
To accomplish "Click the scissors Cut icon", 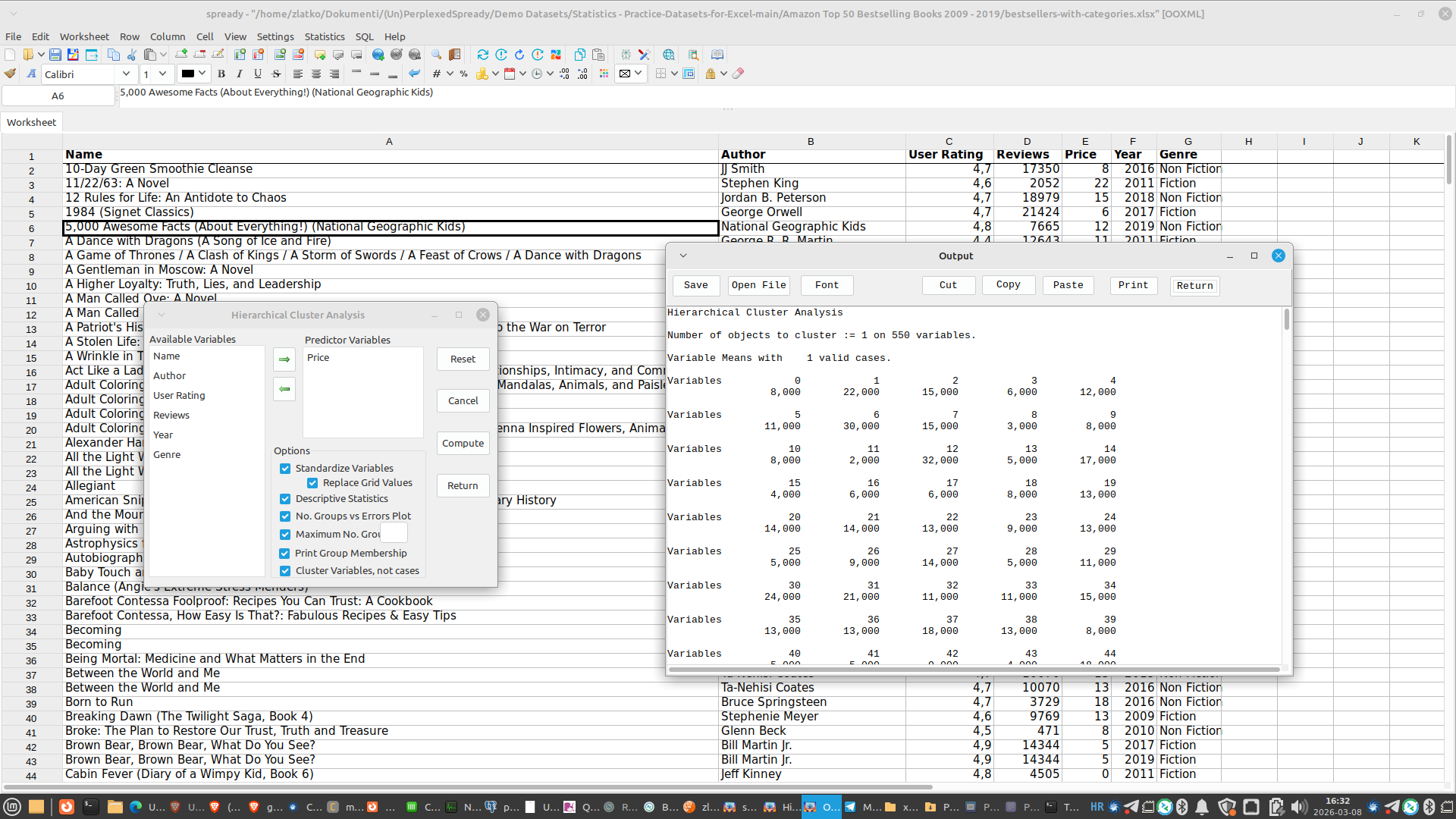I will coord(132,55).
